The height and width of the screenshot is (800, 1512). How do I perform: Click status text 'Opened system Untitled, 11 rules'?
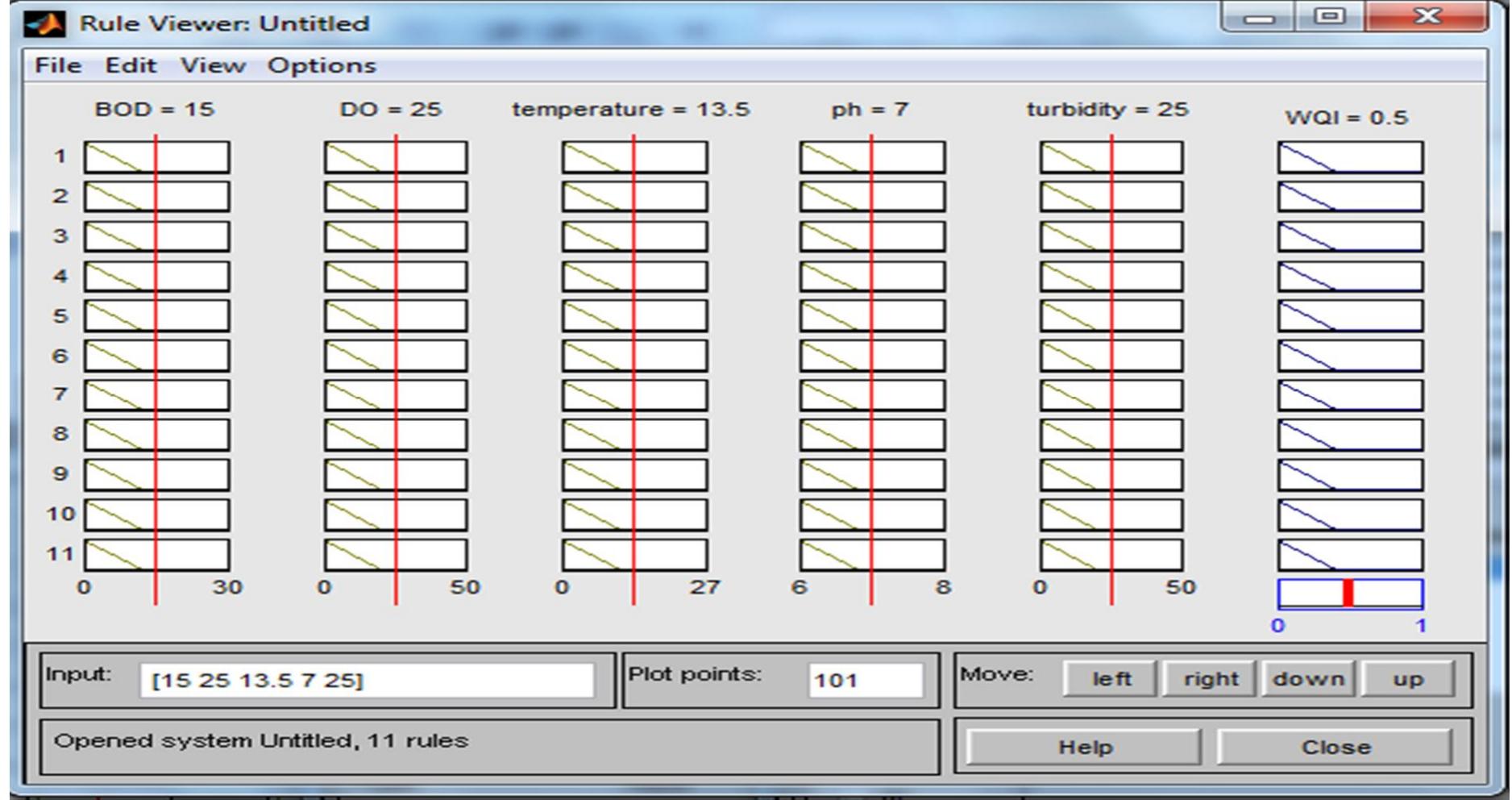point(261,740)
